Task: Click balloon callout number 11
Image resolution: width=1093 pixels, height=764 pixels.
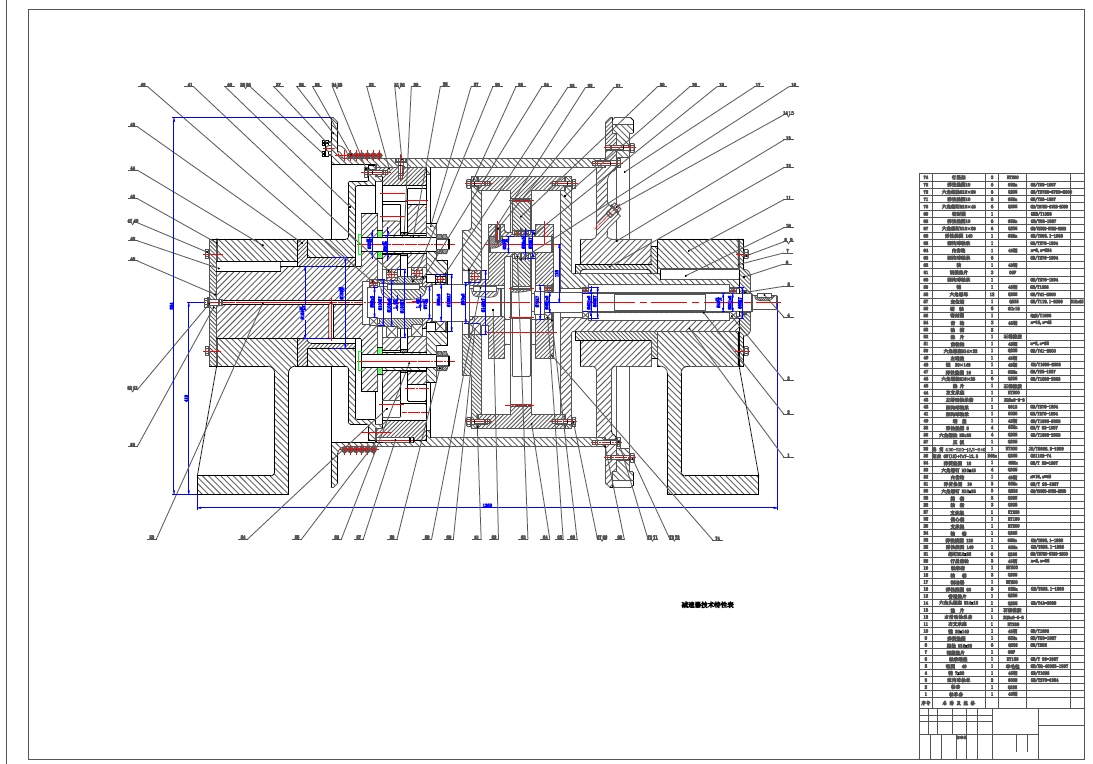Action: (x=788, y=198)
